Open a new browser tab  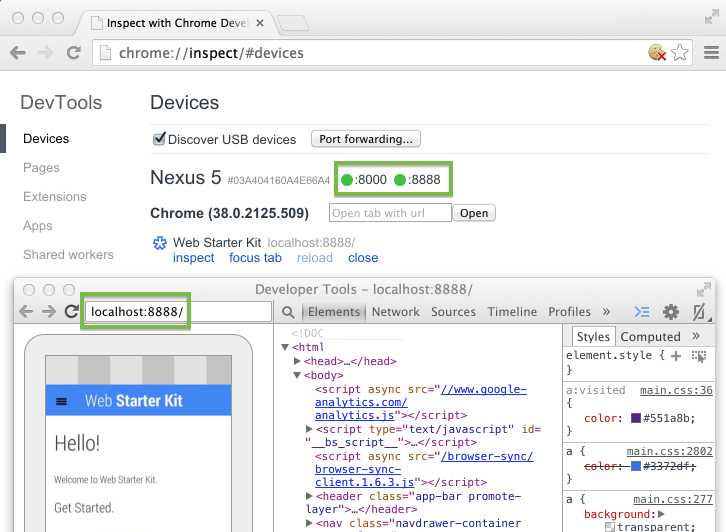pyautogui.click(x=292, y=23)
